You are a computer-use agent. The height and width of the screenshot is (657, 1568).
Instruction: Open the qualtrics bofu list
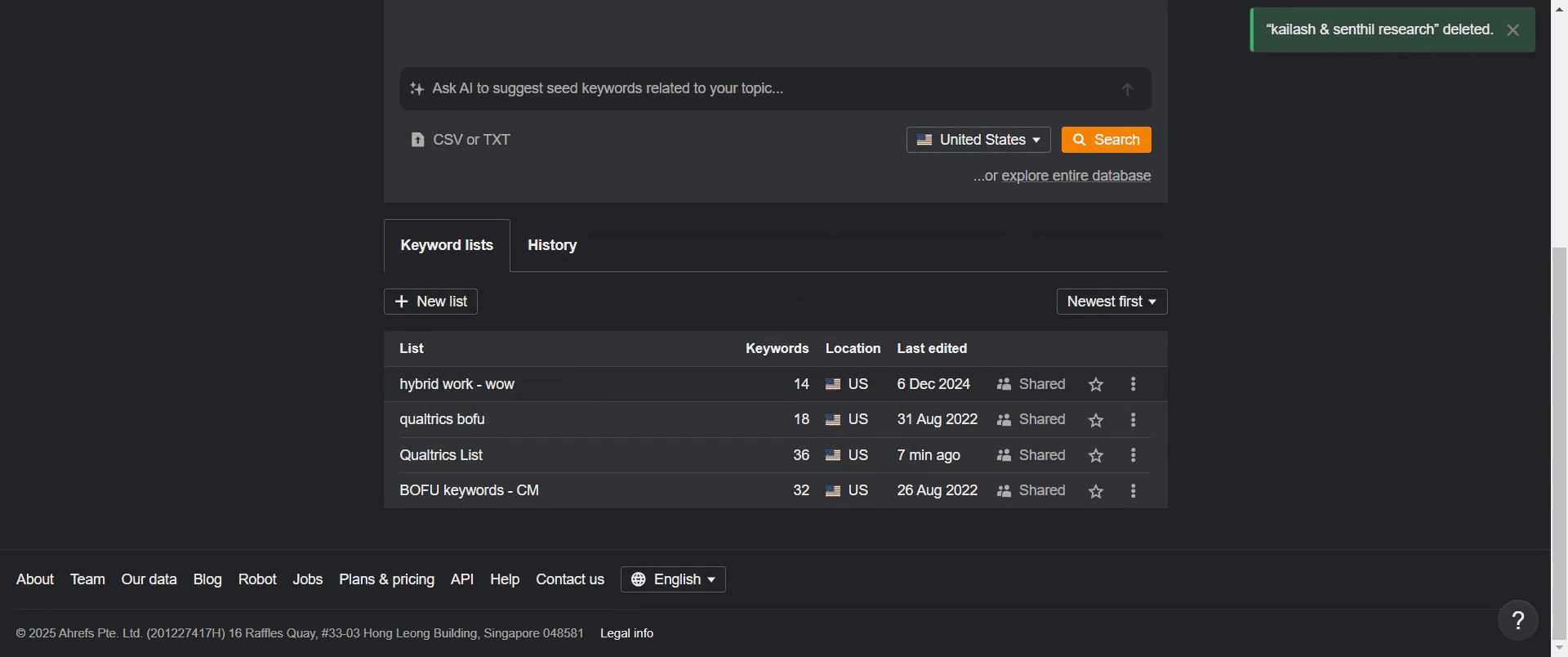[x=442, y=419]
